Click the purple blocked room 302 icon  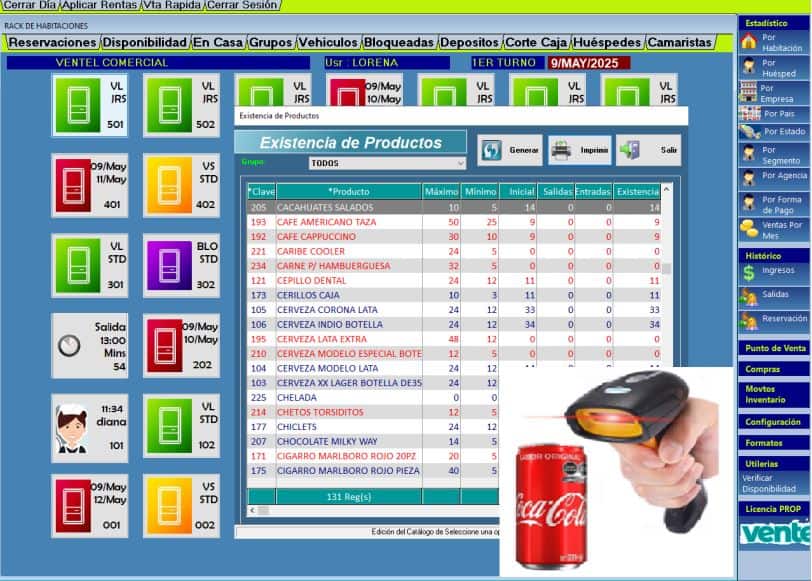(166, 265)
